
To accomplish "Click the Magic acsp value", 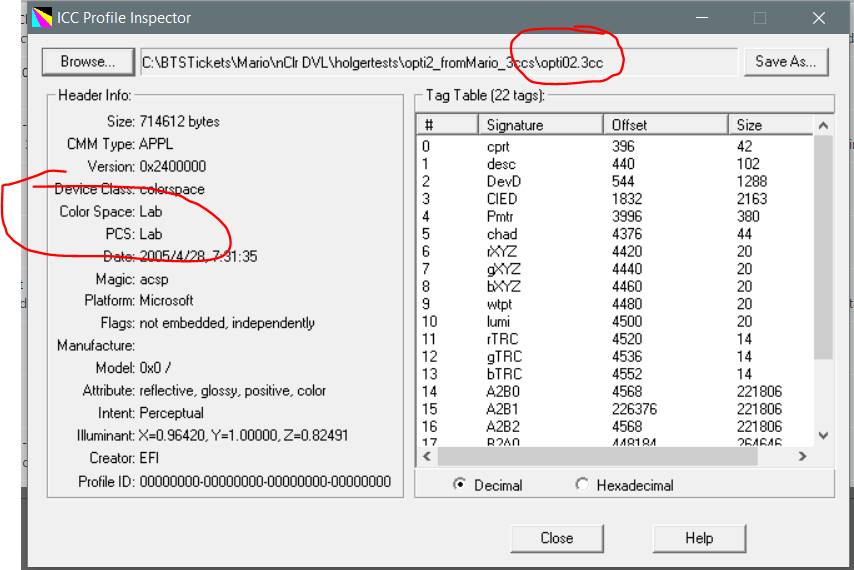I will [x=154, y=279].
